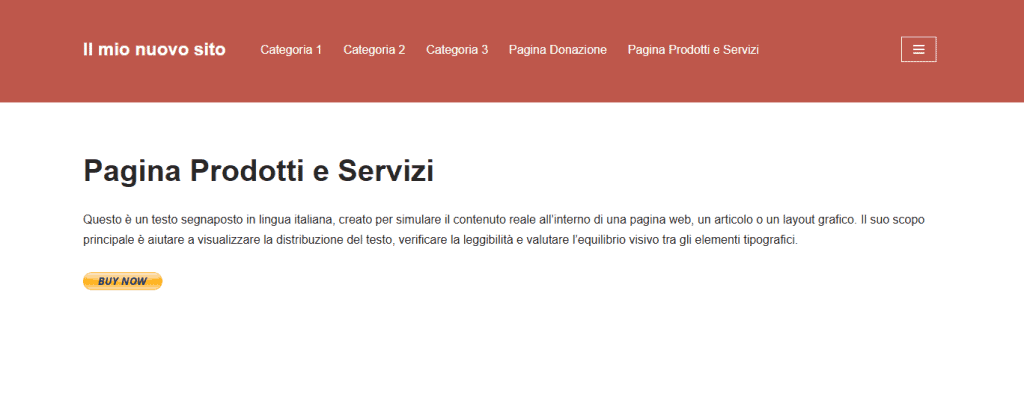This screenshot has height=418, width=1024.
Task: Click empty red header area left of menu icon
Action: coord(830,50)
